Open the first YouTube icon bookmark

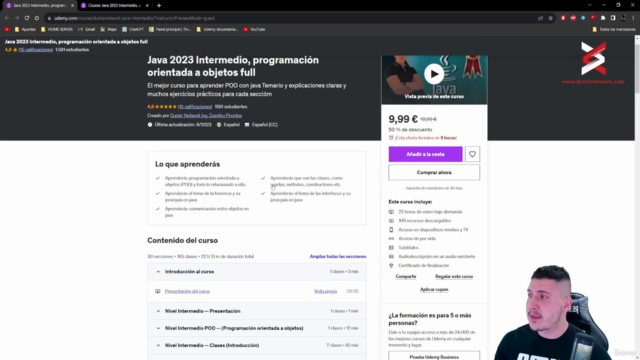coord(7,29)
